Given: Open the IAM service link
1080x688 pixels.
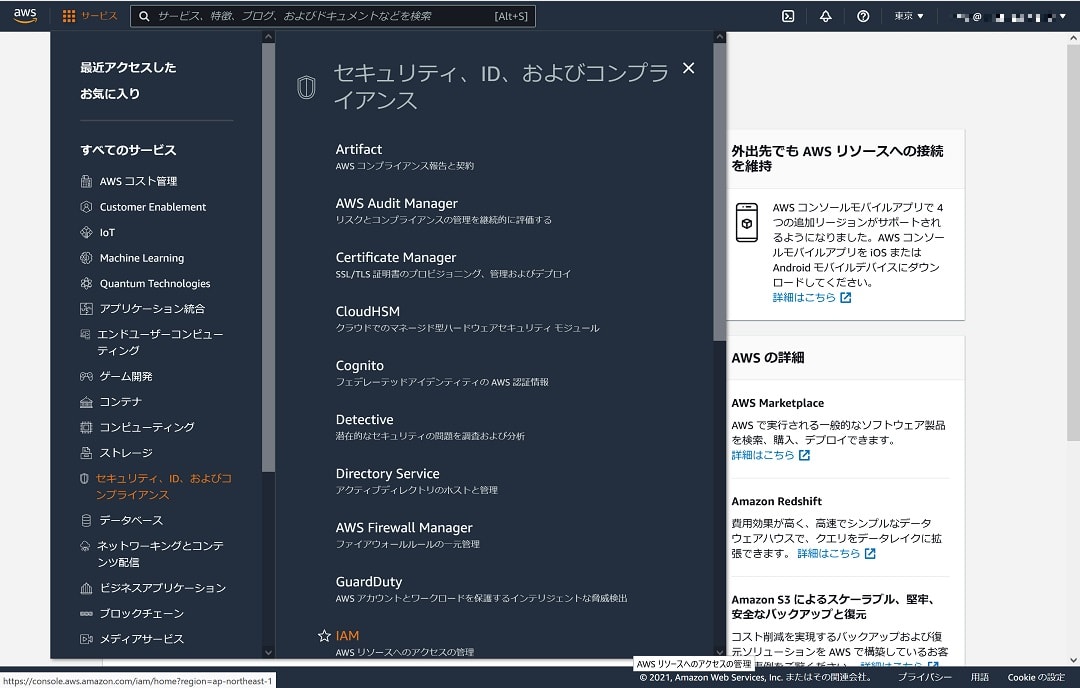Looking at the screenshot, I should click(347, 636).
